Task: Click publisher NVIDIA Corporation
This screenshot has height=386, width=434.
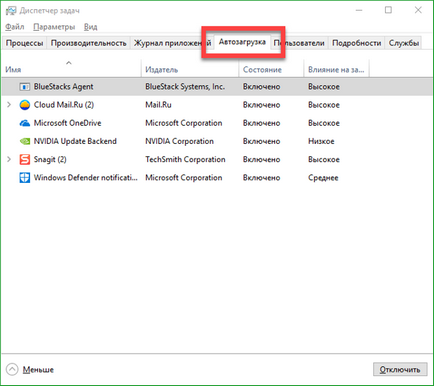Action: tap(179, 141)
